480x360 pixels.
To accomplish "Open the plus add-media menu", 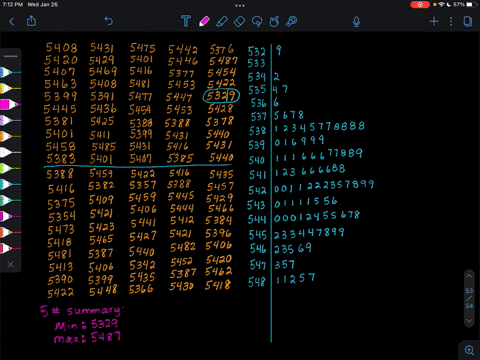I will coord(434,22).
